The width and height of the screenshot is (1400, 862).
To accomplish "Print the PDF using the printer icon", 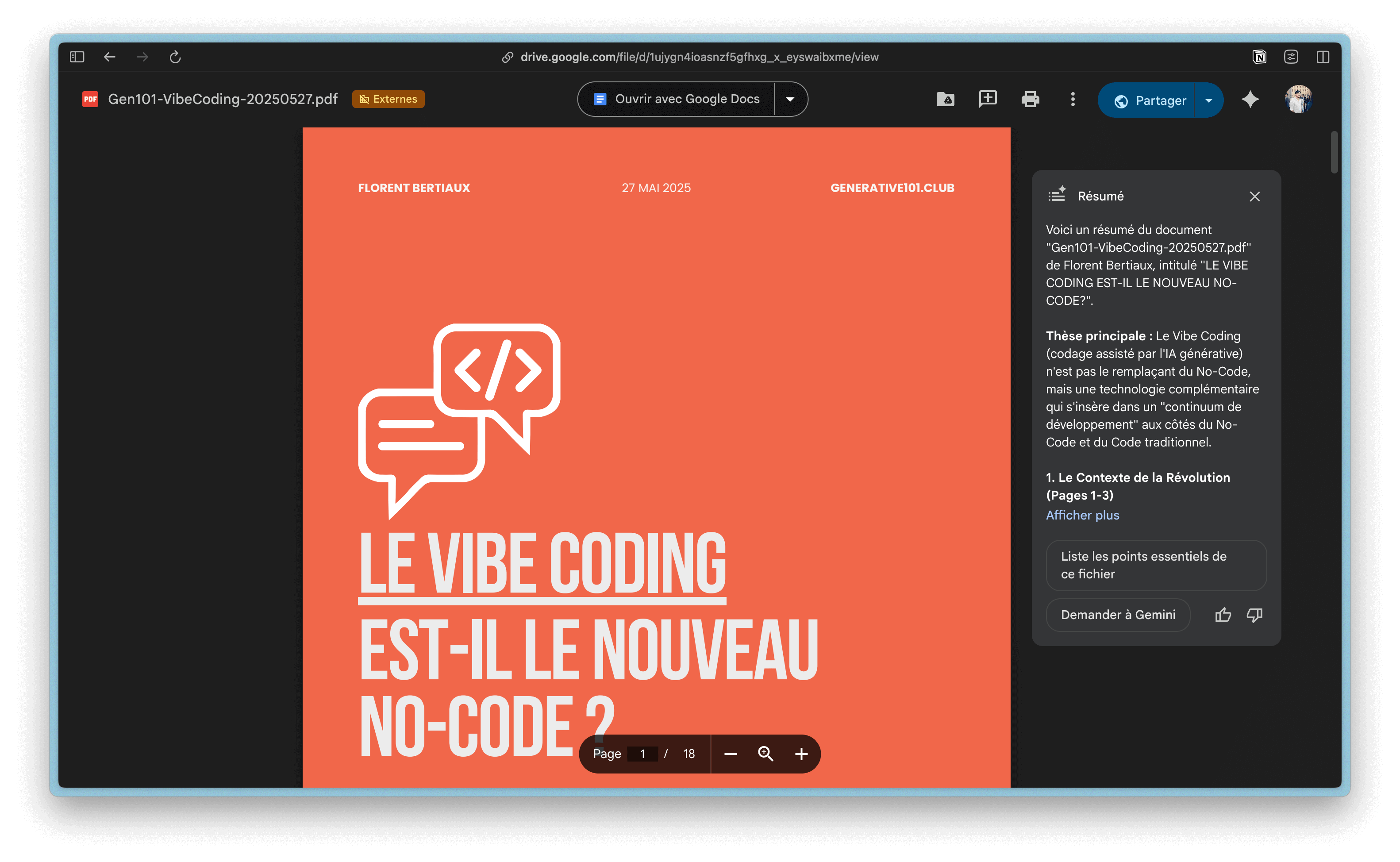I will tap(1030, 99).
